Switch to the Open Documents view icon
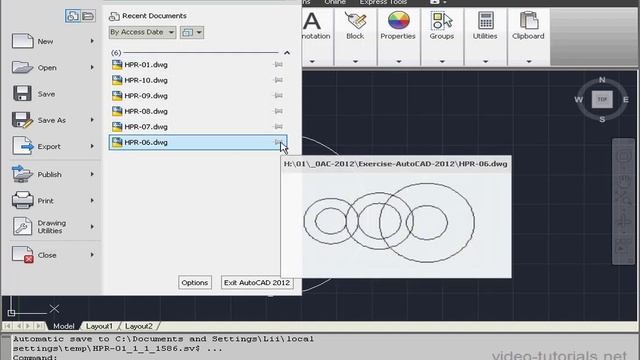Image resolution: width=640 pixels, height=360 pixels. [88, 16]
